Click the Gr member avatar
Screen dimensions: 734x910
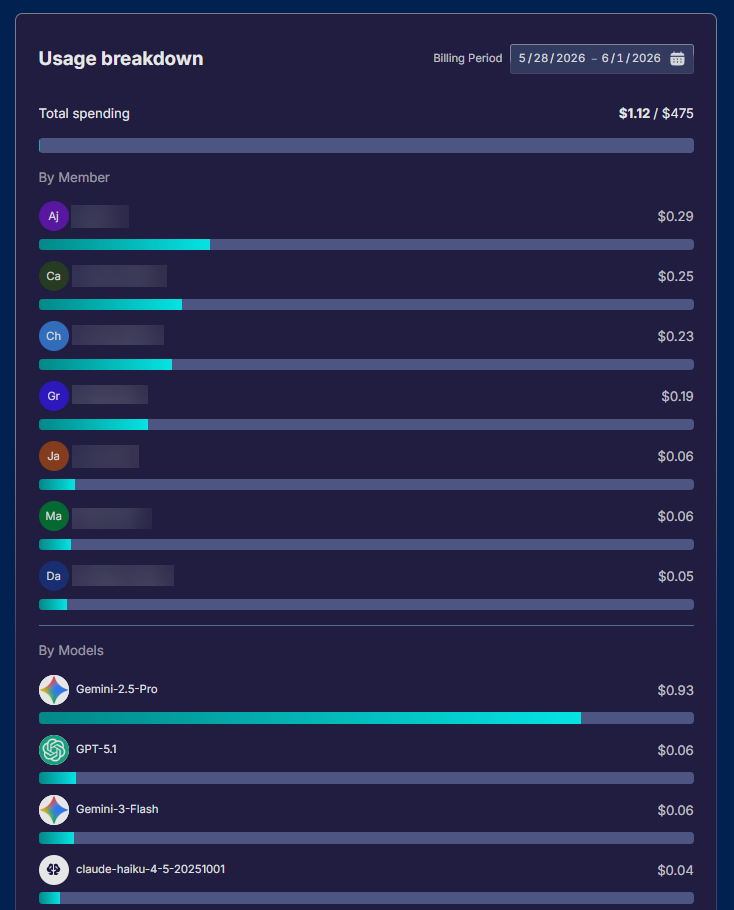(54, 396)
